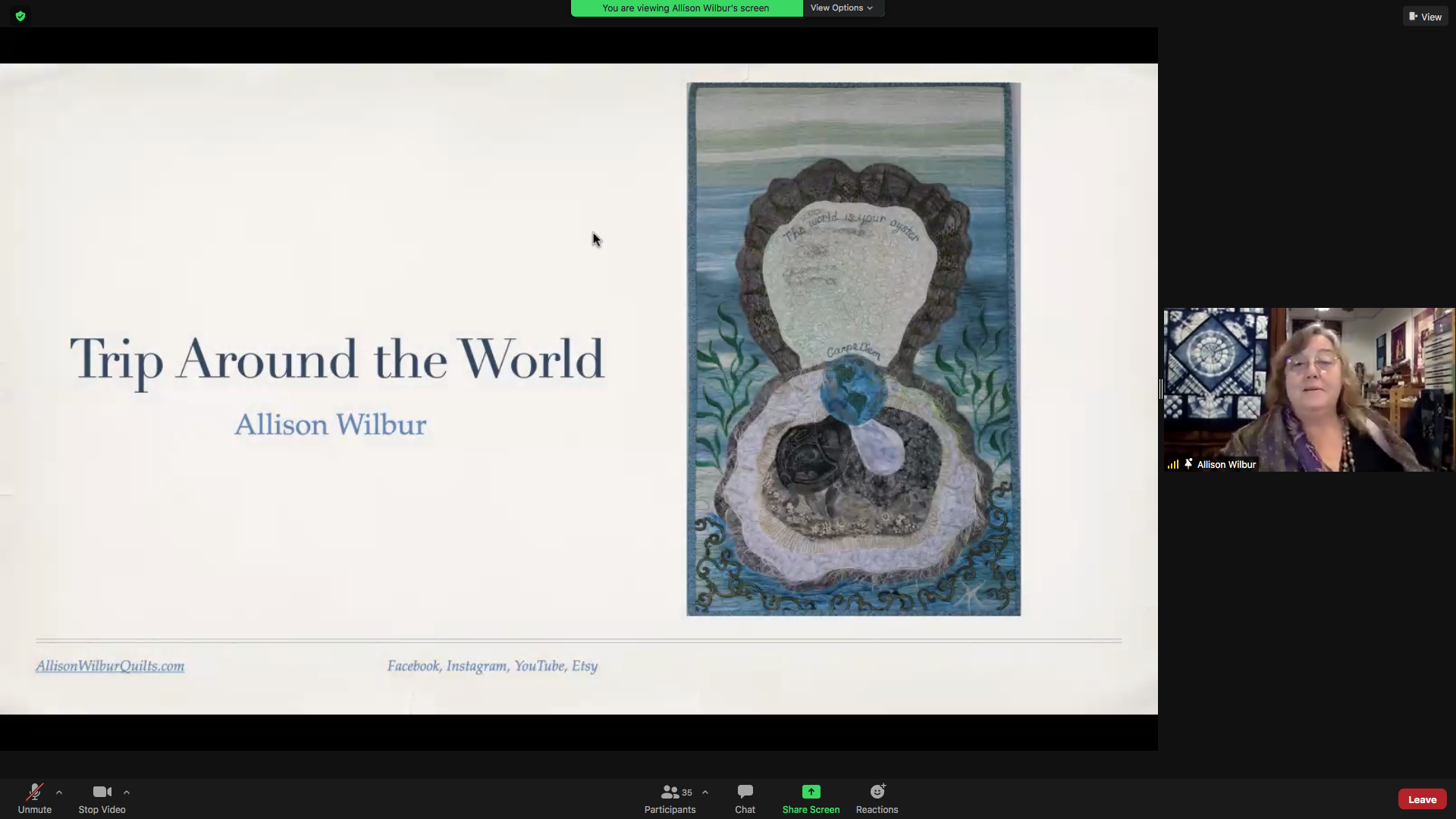Viewport: 1456px width, 819px height.
Task: Click the oyster quilt image on slide
Action: click(853, 349)
